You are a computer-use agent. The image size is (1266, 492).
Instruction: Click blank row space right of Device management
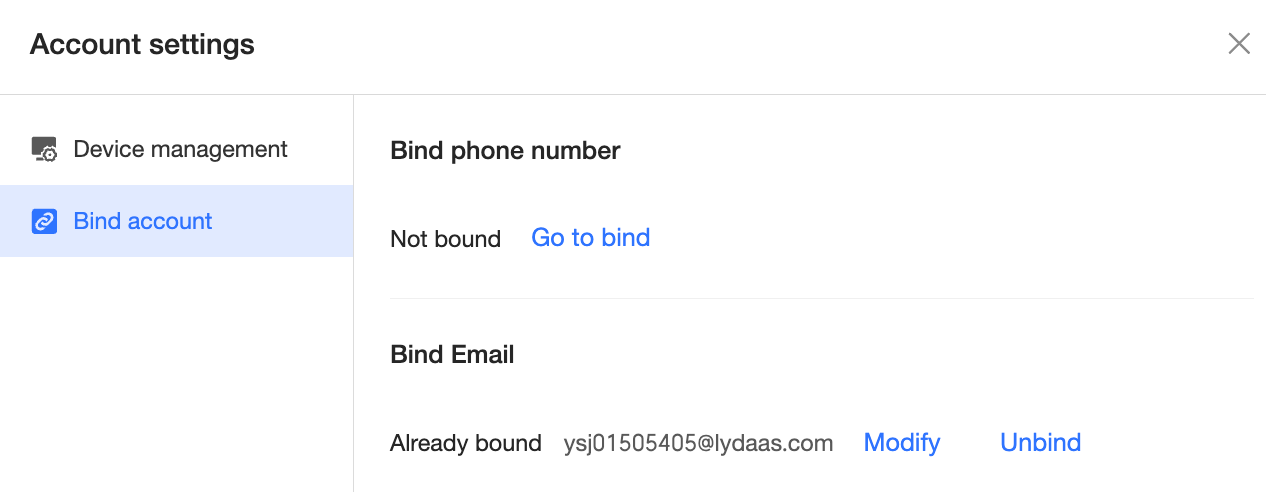tap(320, 150)
